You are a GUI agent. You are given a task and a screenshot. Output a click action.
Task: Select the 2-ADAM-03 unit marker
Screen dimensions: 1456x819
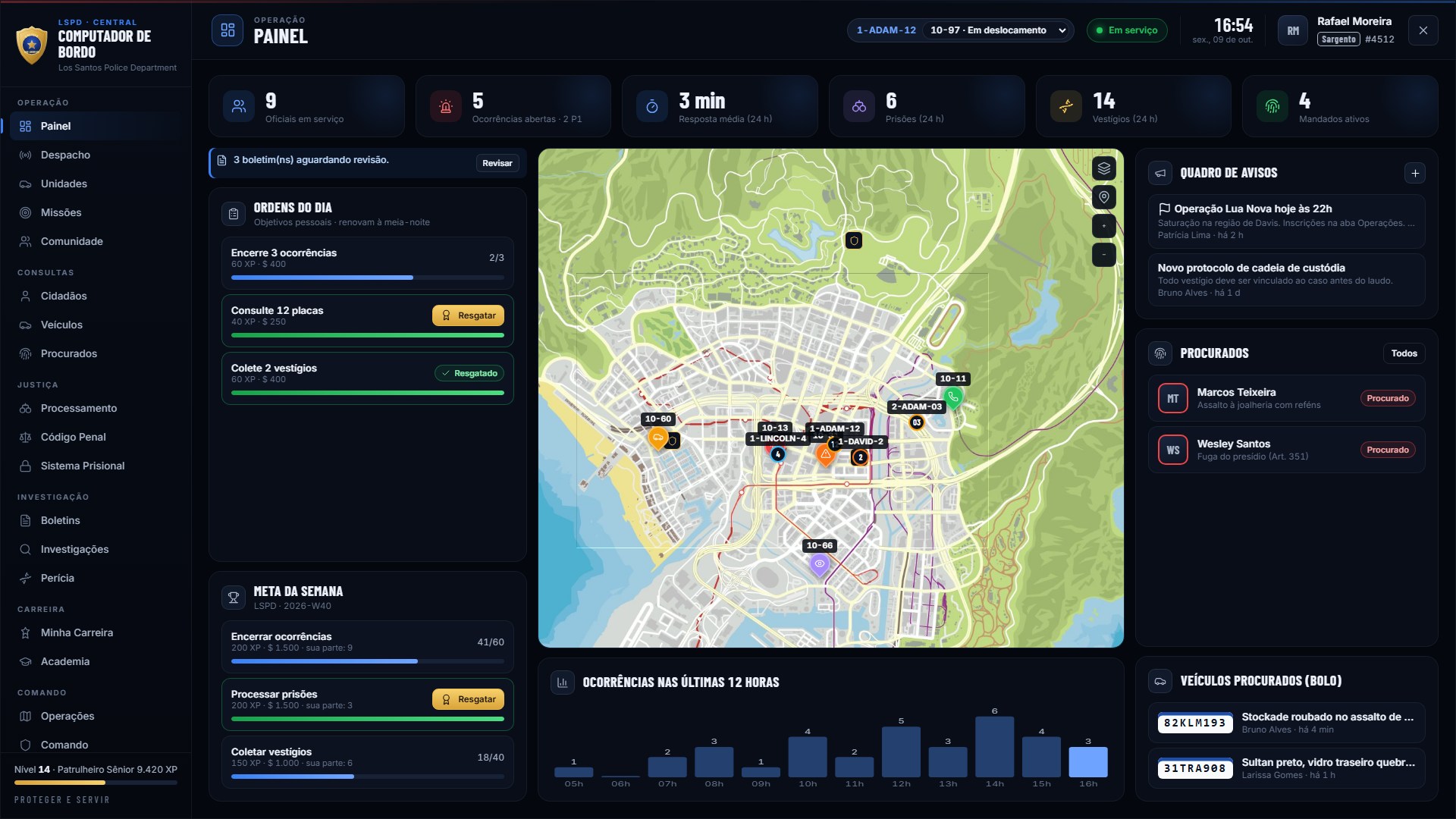click(x=916, y=422)
